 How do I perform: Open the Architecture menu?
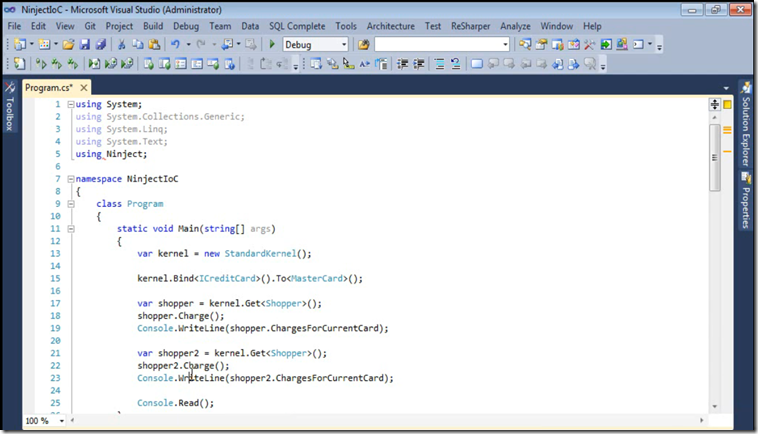[x=391, y=26]
